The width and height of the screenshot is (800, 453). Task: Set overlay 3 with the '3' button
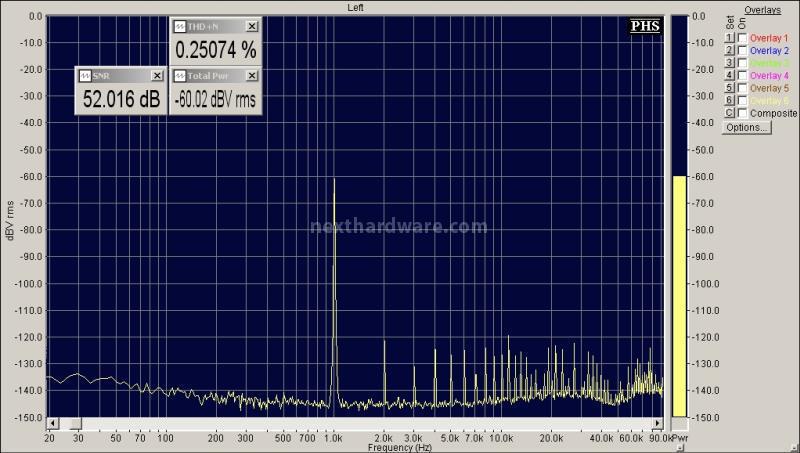(x=729, y=63)
